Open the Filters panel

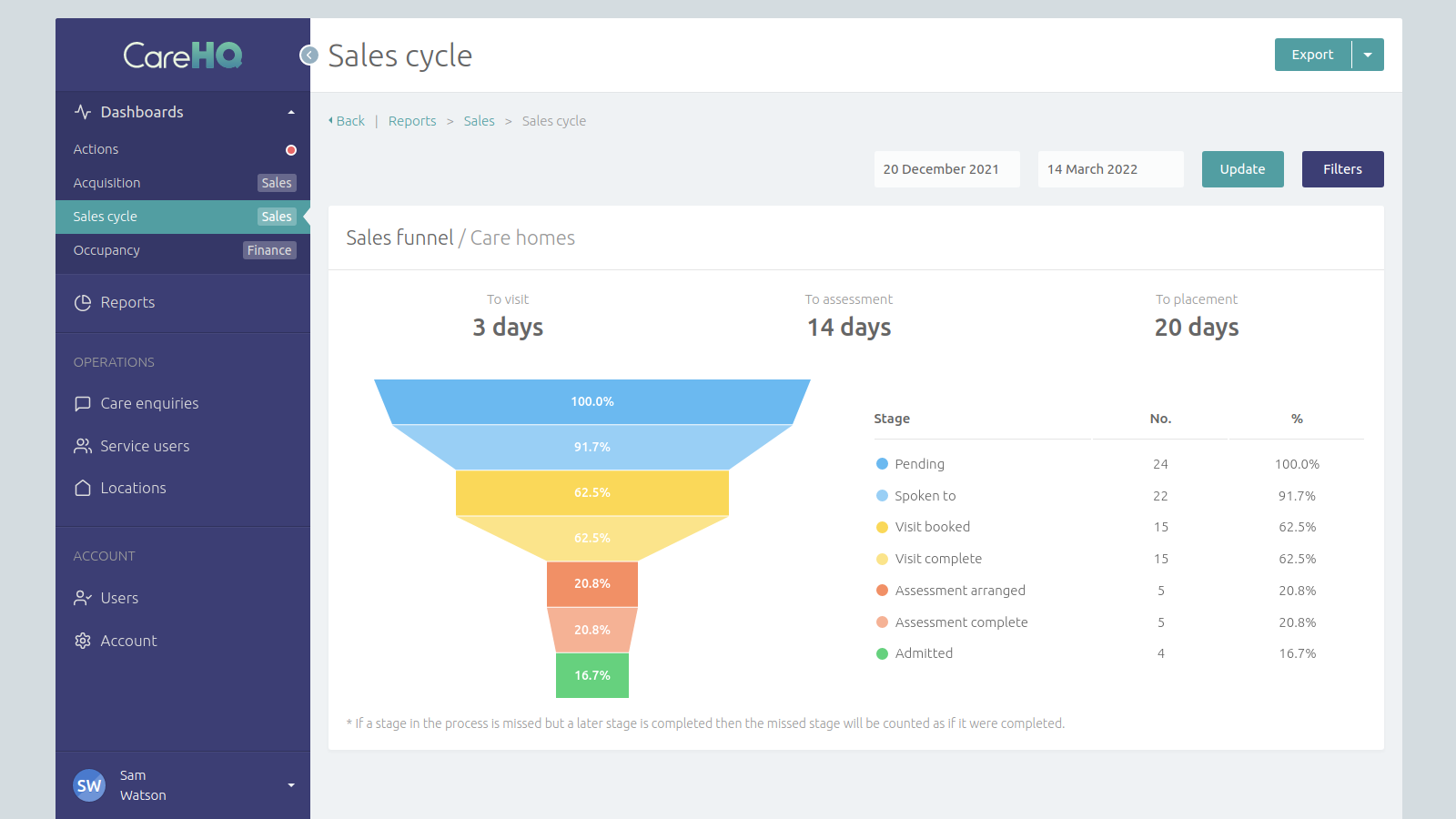[1342, 169]
